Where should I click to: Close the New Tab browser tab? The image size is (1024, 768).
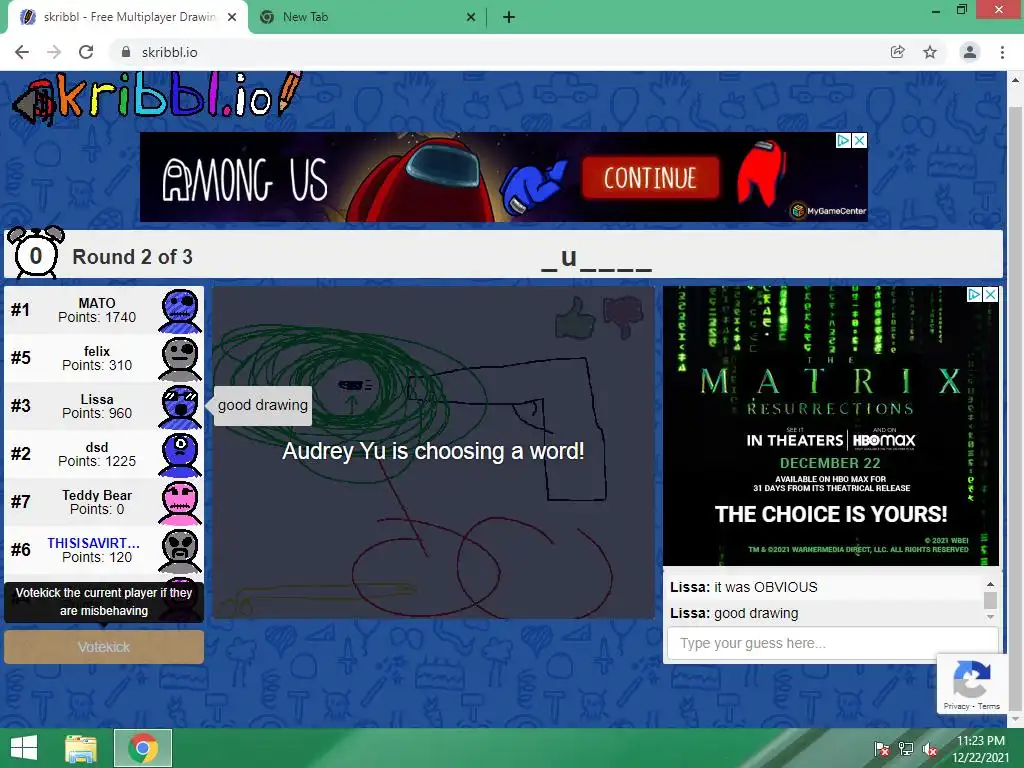(471, 17)
